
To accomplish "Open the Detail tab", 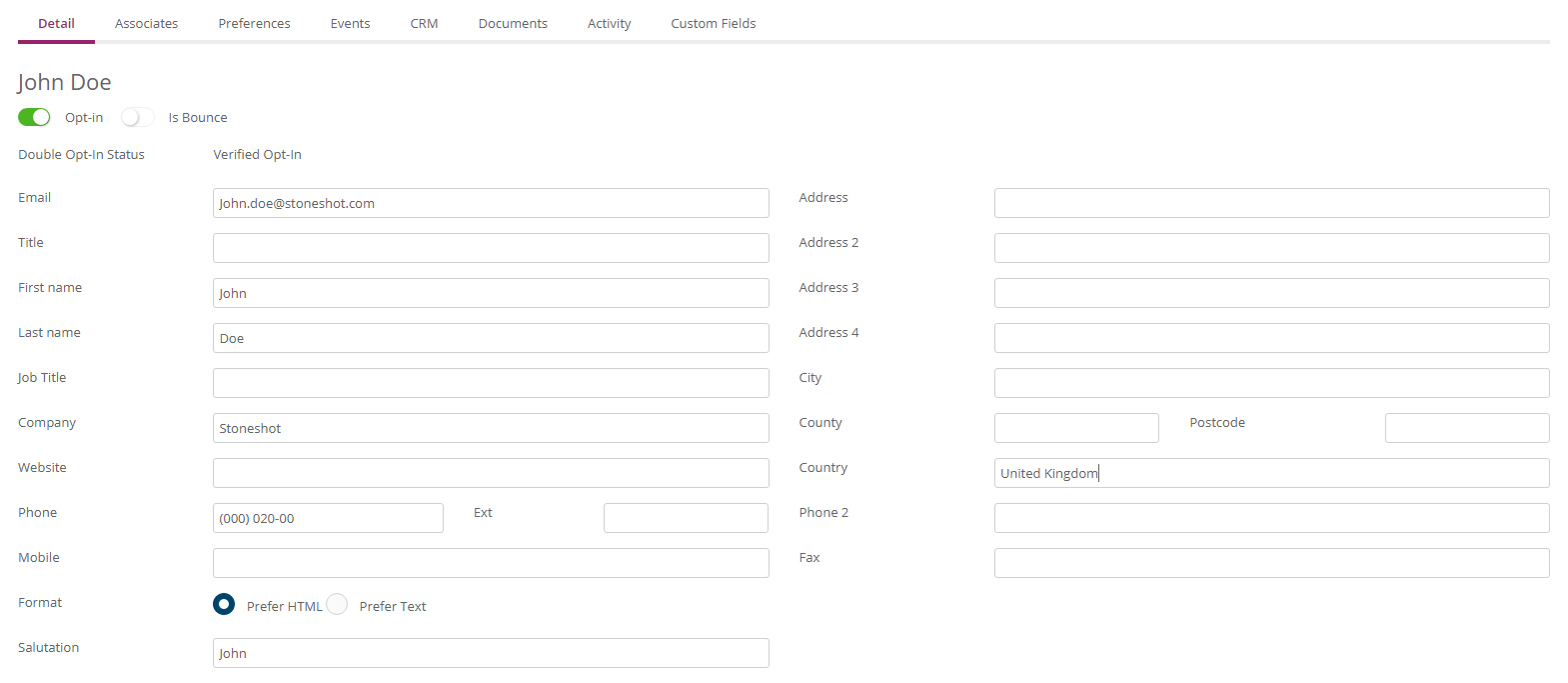I will click(x=56, y=23).
